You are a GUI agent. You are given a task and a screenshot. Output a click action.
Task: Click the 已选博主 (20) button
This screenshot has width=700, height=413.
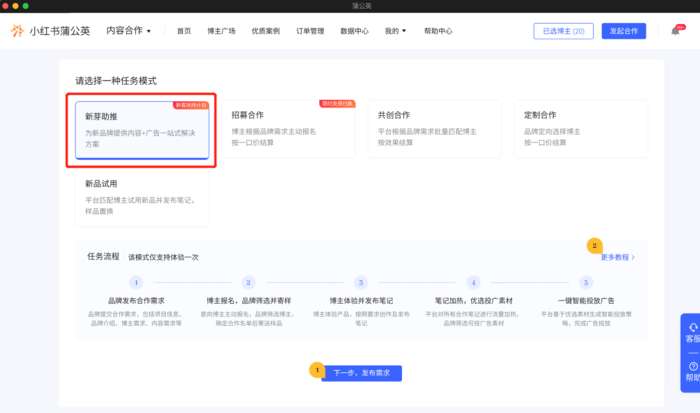tap(563, 31)
